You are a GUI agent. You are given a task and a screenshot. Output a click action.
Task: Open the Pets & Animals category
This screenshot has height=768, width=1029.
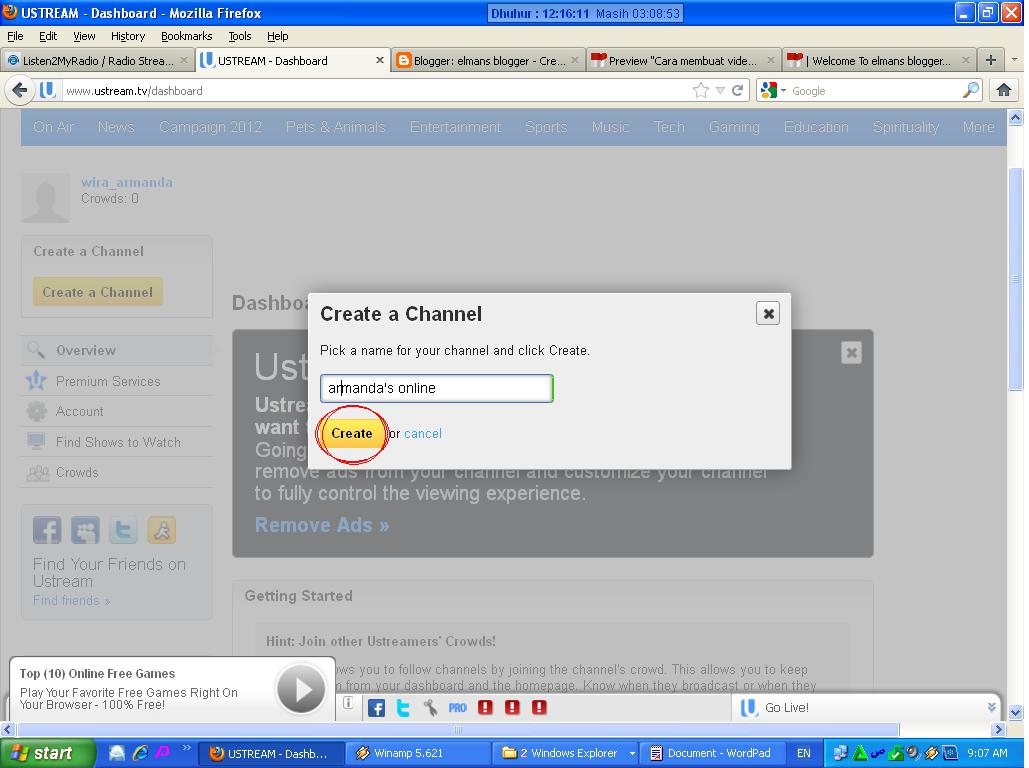(335, 127)
